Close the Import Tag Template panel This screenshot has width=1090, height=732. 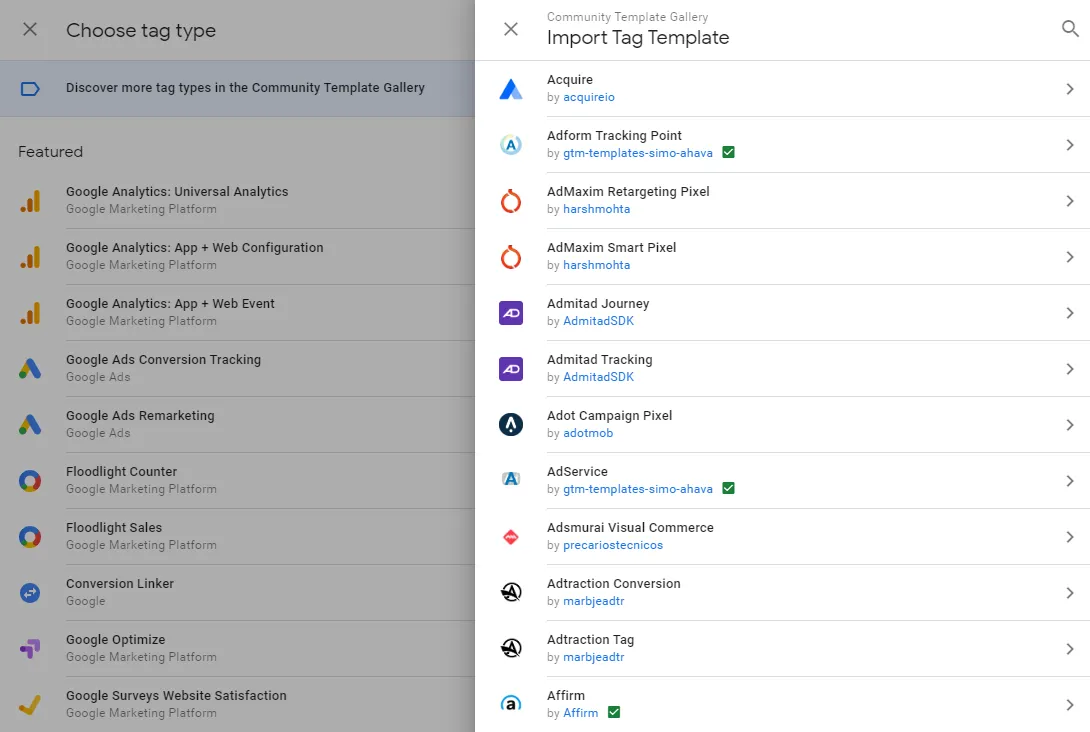[x=511, y=29]
